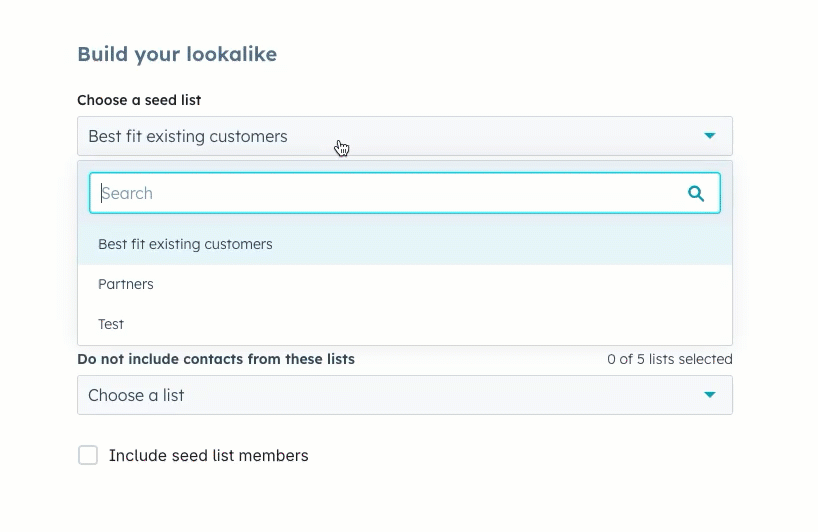This screenshot has height=532, width=818.
Task: Click the magnifier icon in search box
Action: pos(696,194)
